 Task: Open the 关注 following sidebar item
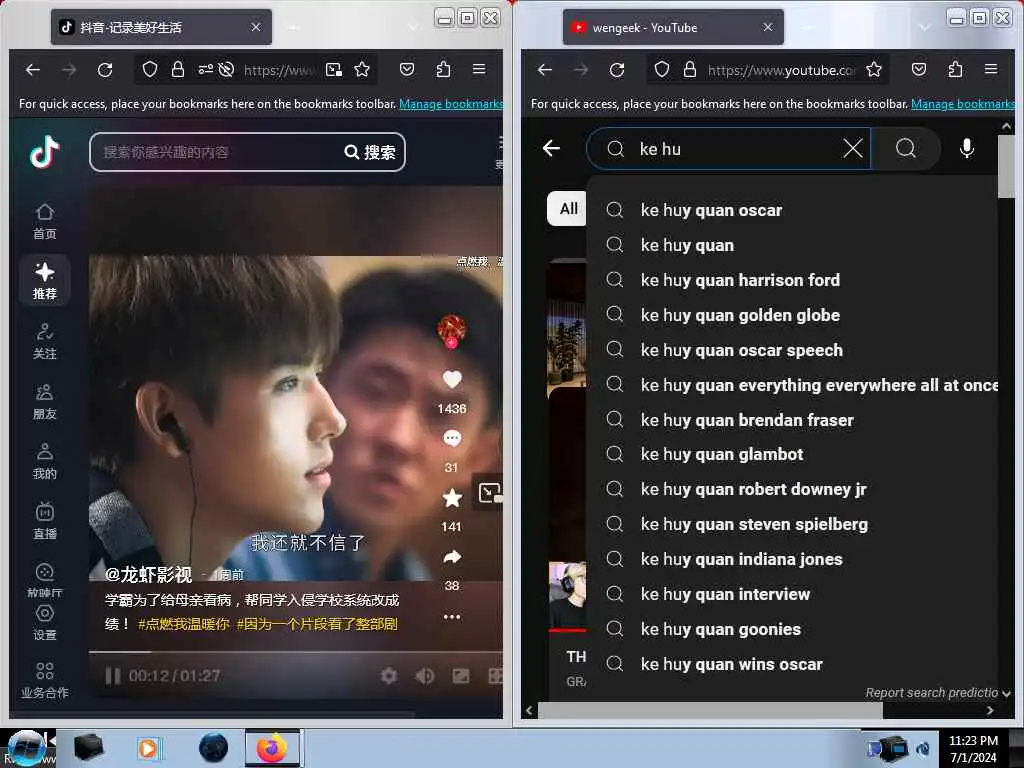click(44, 341)
